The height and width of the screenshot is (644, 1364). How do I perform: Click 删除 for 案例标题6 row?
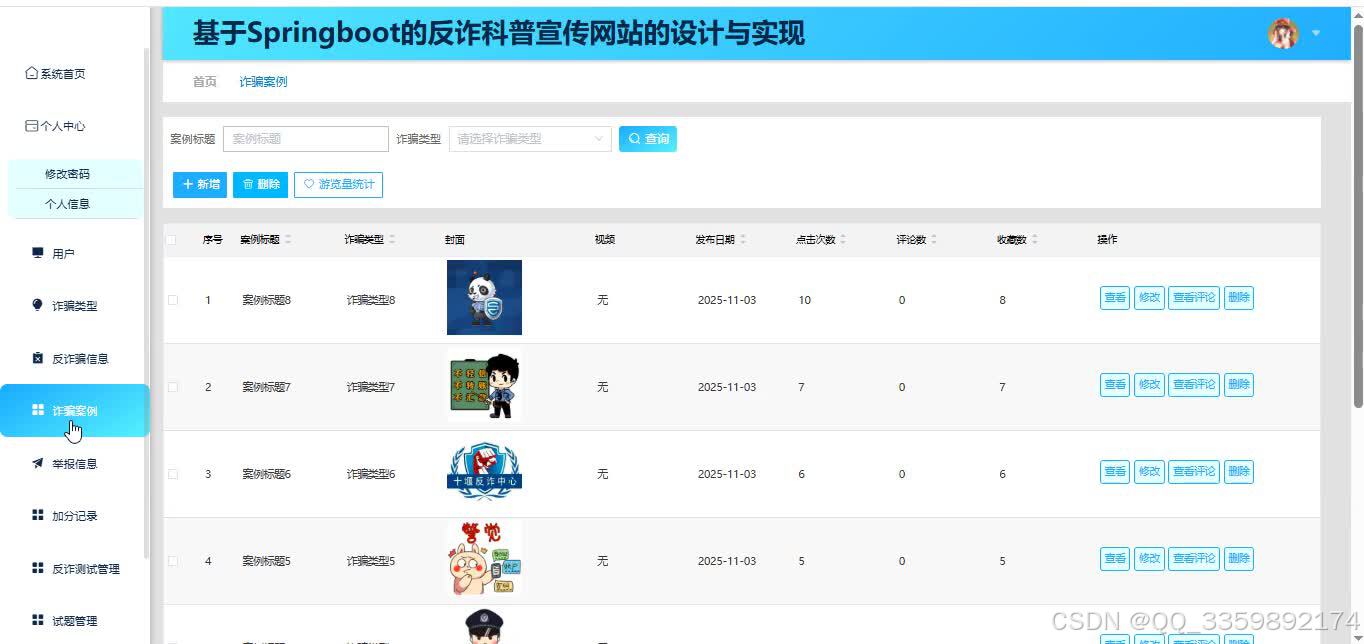coord(1239,471)
